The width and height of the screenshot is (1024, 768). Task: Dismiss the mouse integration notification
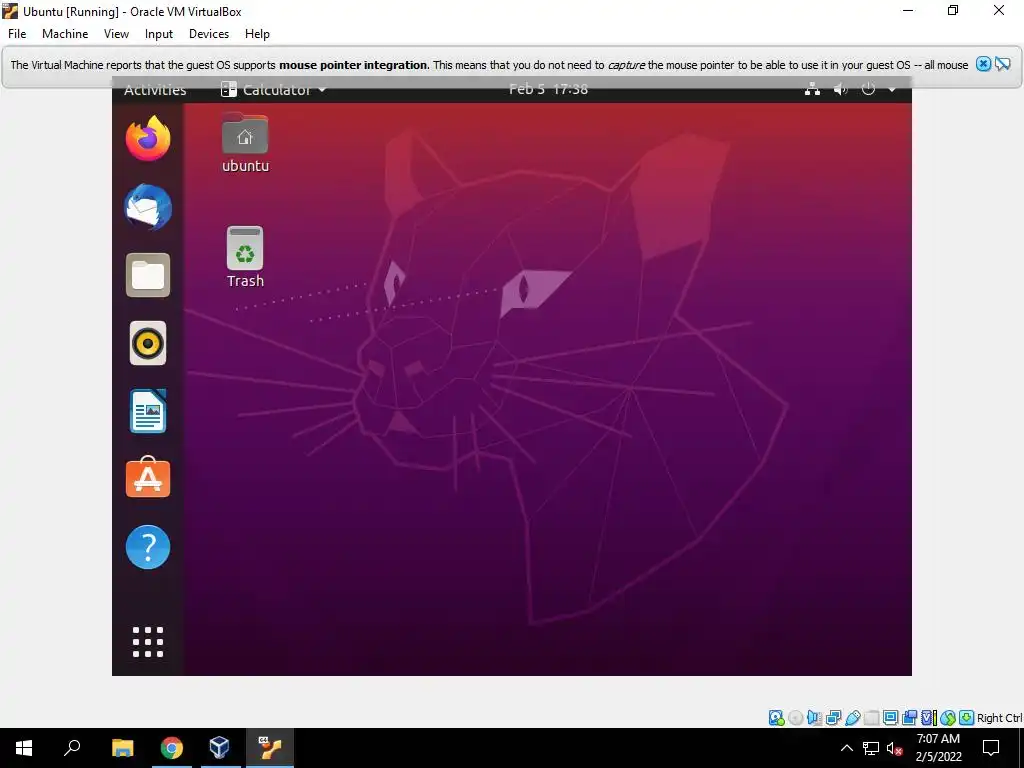[x=983, y=64]
